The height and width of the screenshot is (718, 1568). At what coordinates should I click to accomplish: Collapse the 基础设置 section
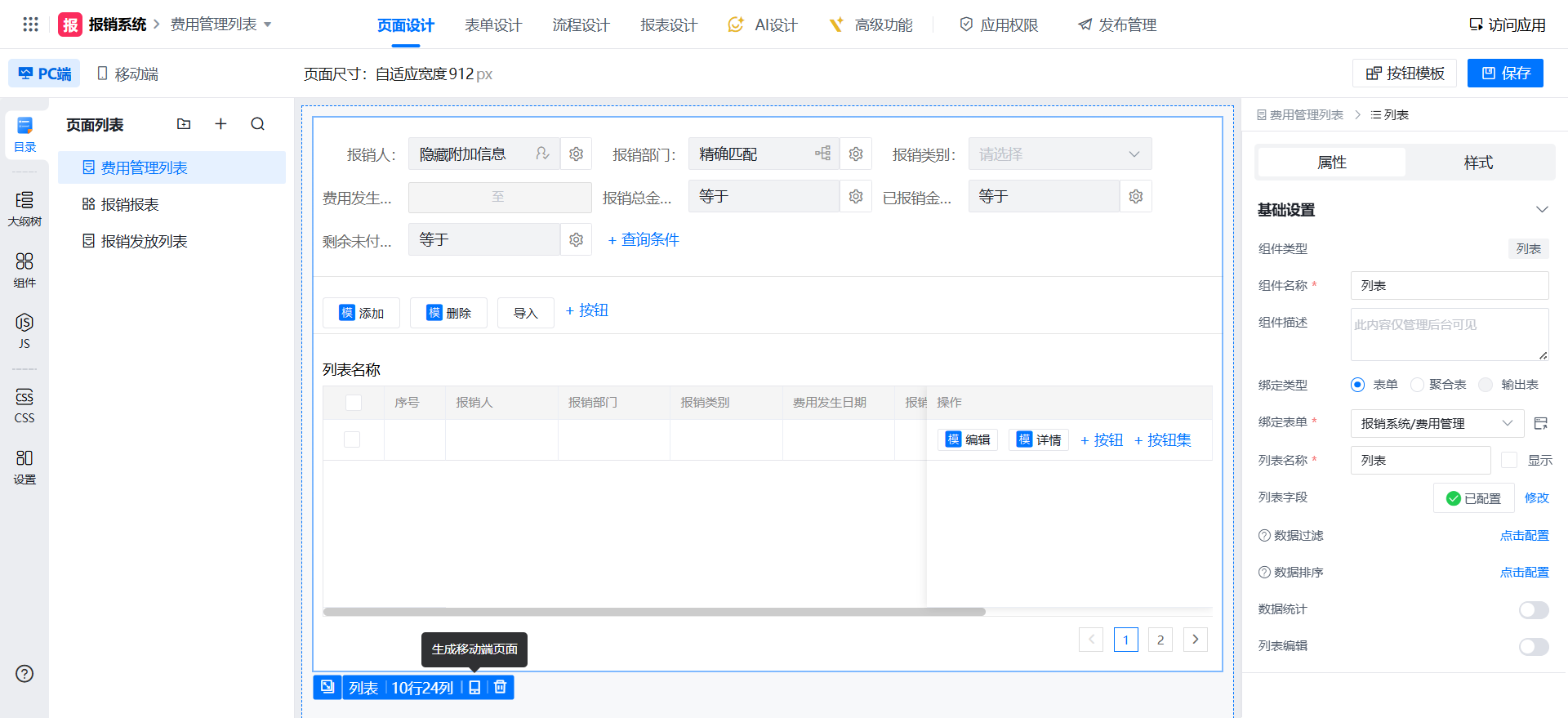click(1541, 210)
